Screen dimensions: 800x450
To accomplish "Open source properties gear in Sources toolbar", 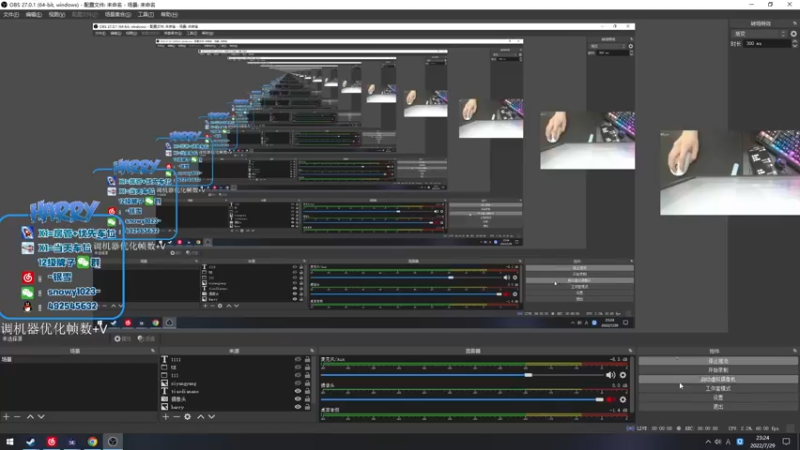I will click(x=188, y=417).
